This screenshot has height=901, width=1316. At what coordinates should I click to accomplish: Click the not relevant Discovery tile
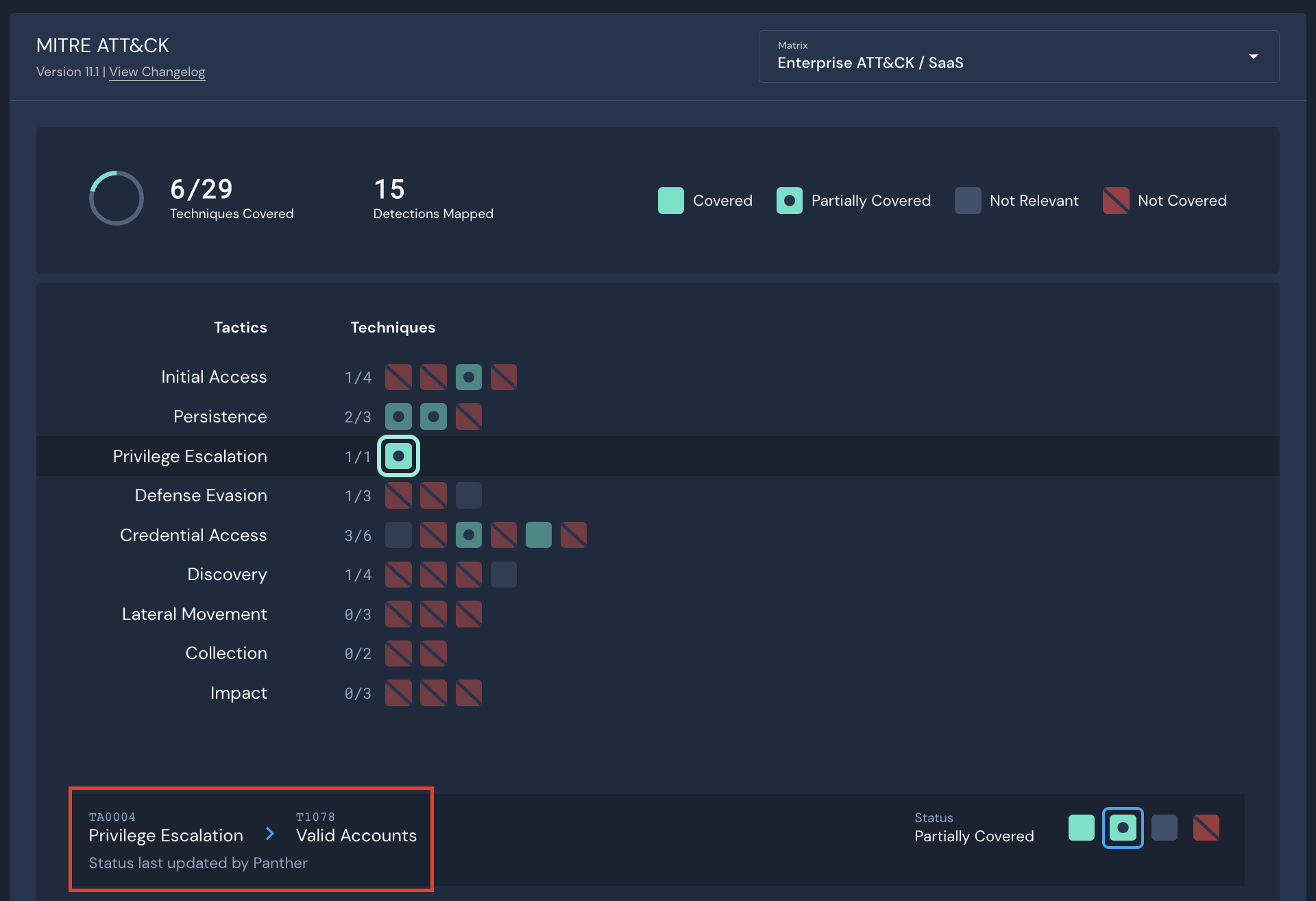(503, 575)
